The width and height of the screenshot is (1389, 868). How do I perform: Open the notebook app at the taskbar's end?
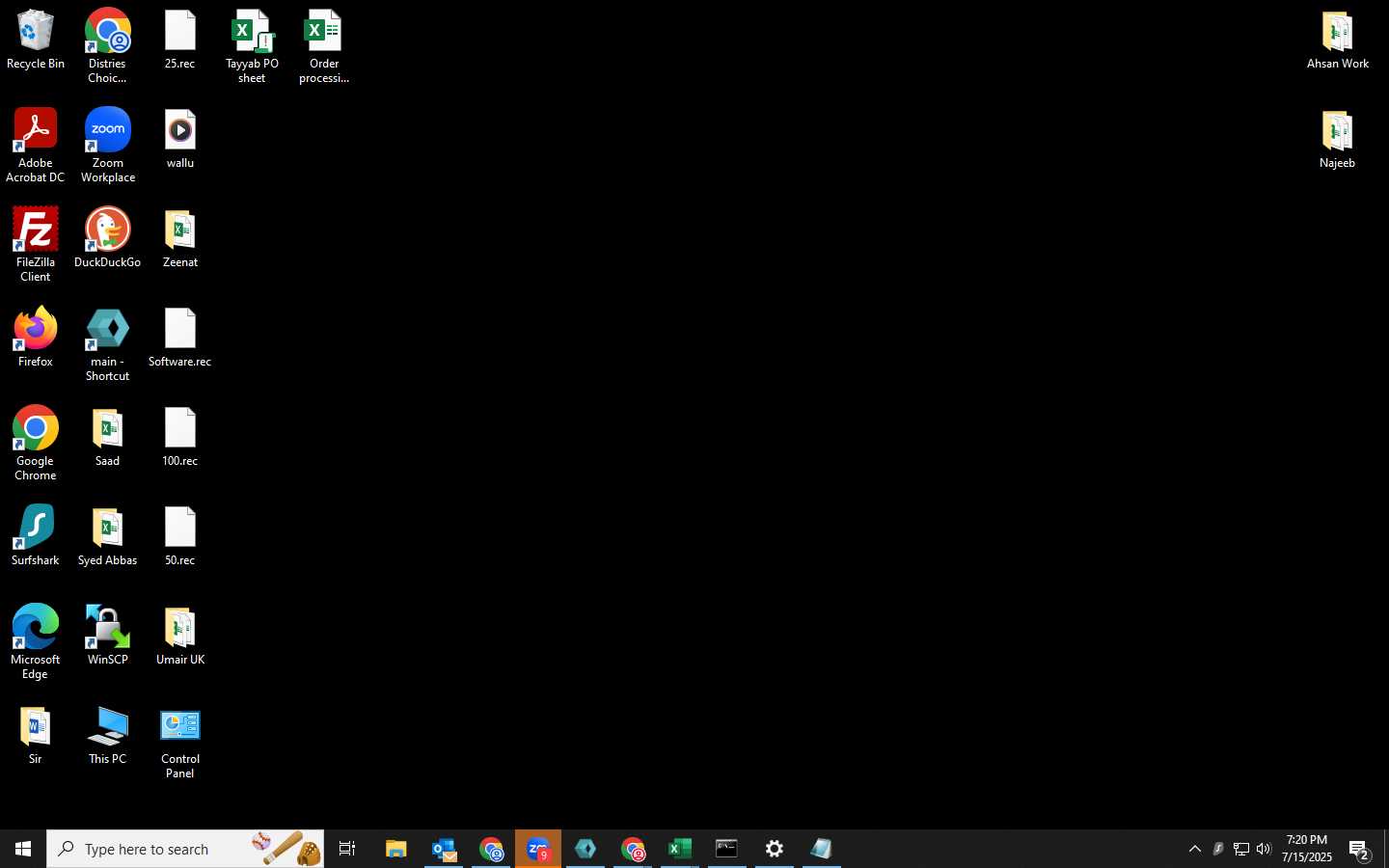(822, 849)
